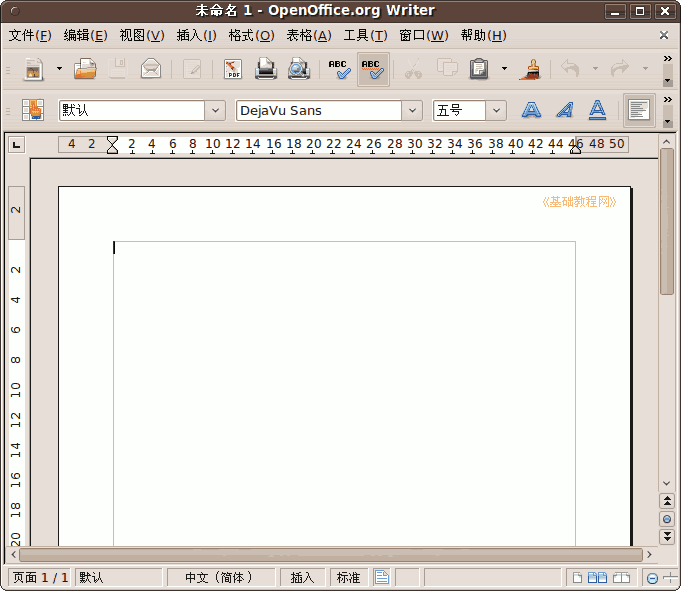681x591 pixels.
Task: Open the Navigation circle button
Action: [667, 519]
